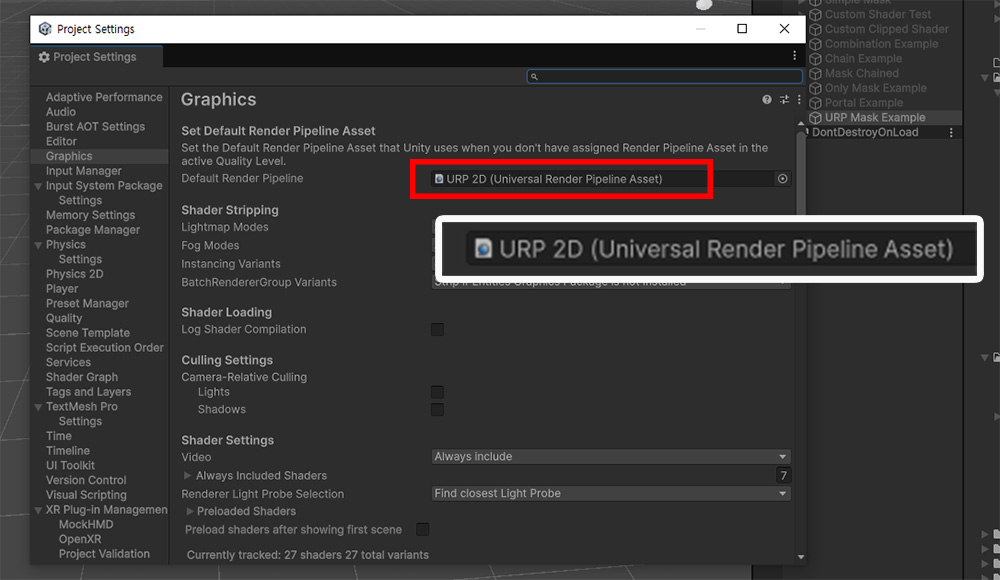This screenshot has height=580, width=1000.
Task: Open Version Control settings
Action: coord(86,480)
